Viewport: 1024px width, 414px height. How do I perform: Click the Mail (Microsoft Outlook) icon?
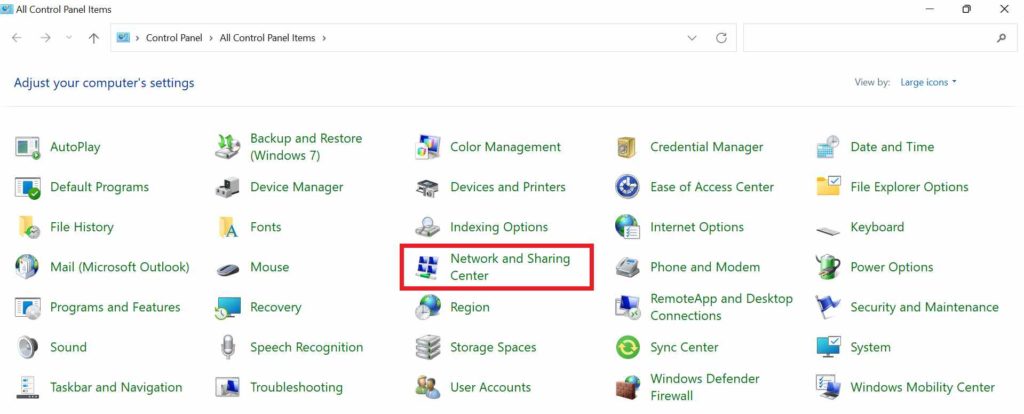(27, 267)
